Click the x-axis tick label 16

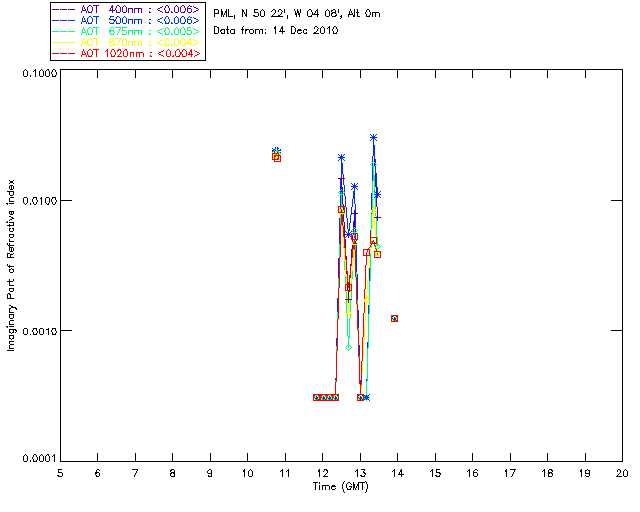tap(473, 473)
